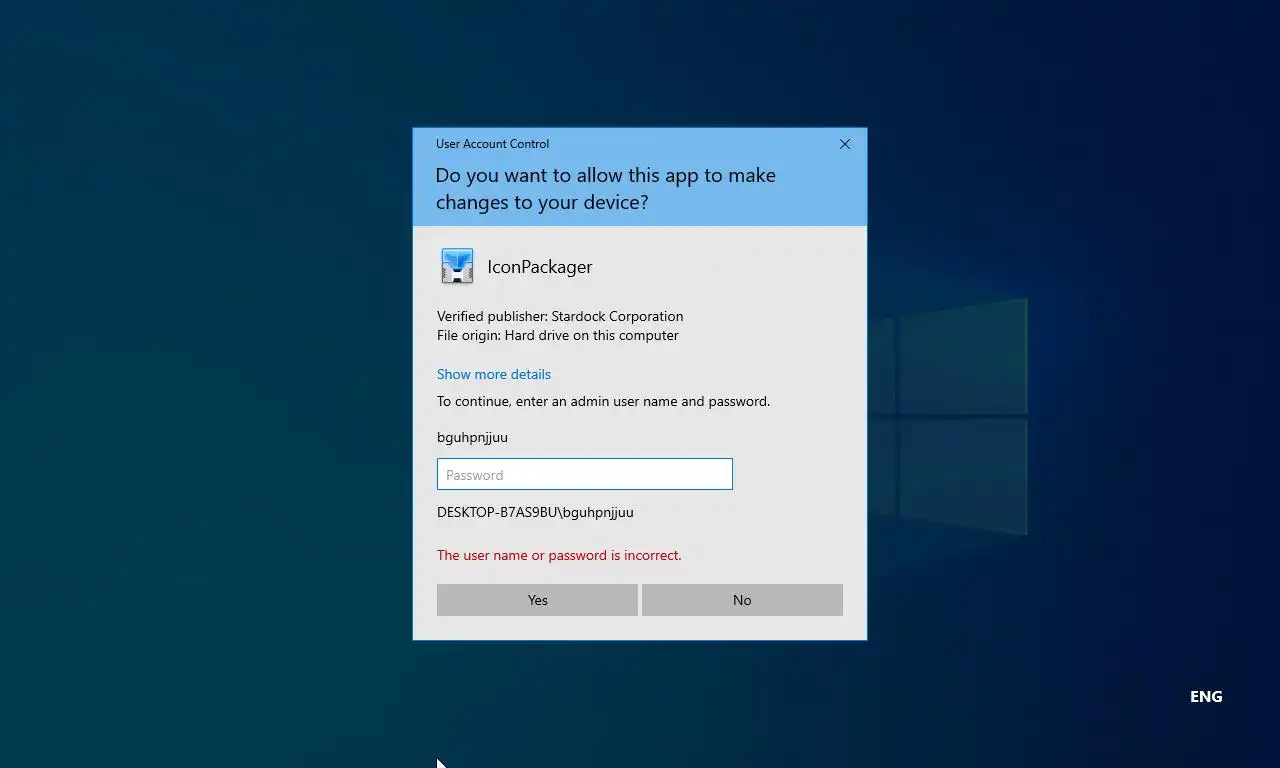
Task: Click No to deny changes
Action: (742, 600)
